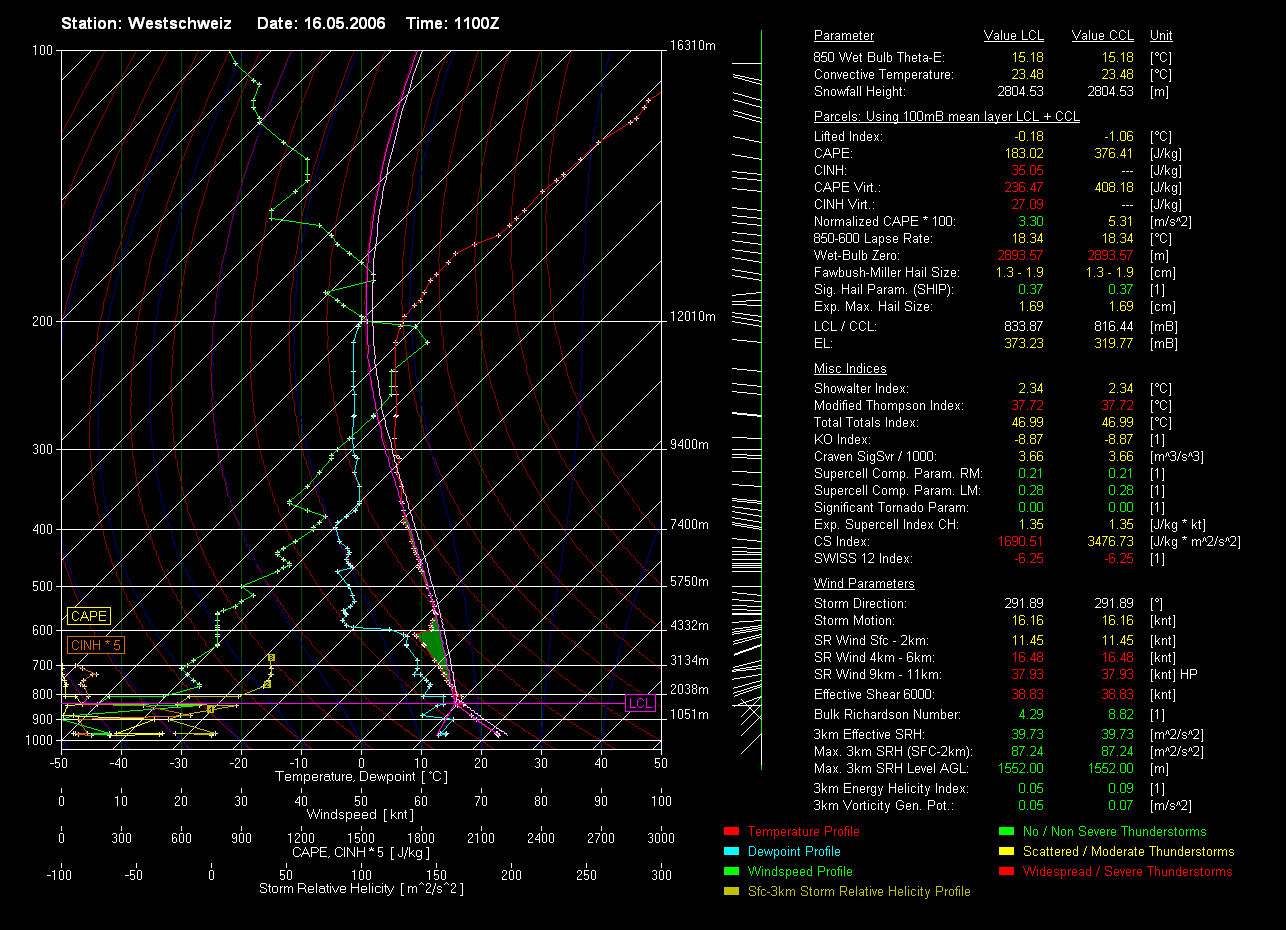This screenshot has height=930, width=1286.
Task: Click the yellow CAPE label box
Action: (x=88, y=617)
